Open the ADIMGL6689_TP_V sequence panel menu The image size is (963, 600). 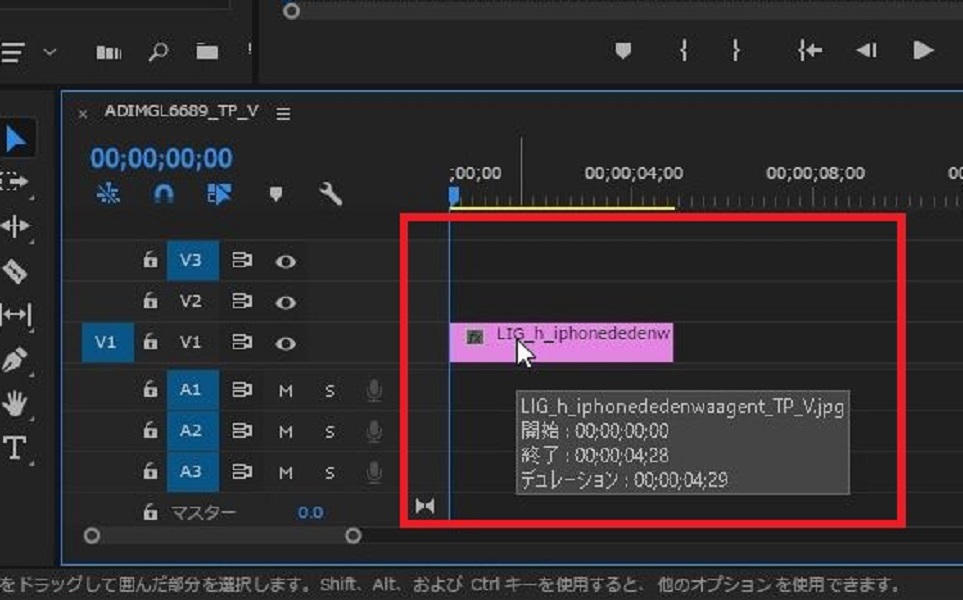click(x=283, y=114)
